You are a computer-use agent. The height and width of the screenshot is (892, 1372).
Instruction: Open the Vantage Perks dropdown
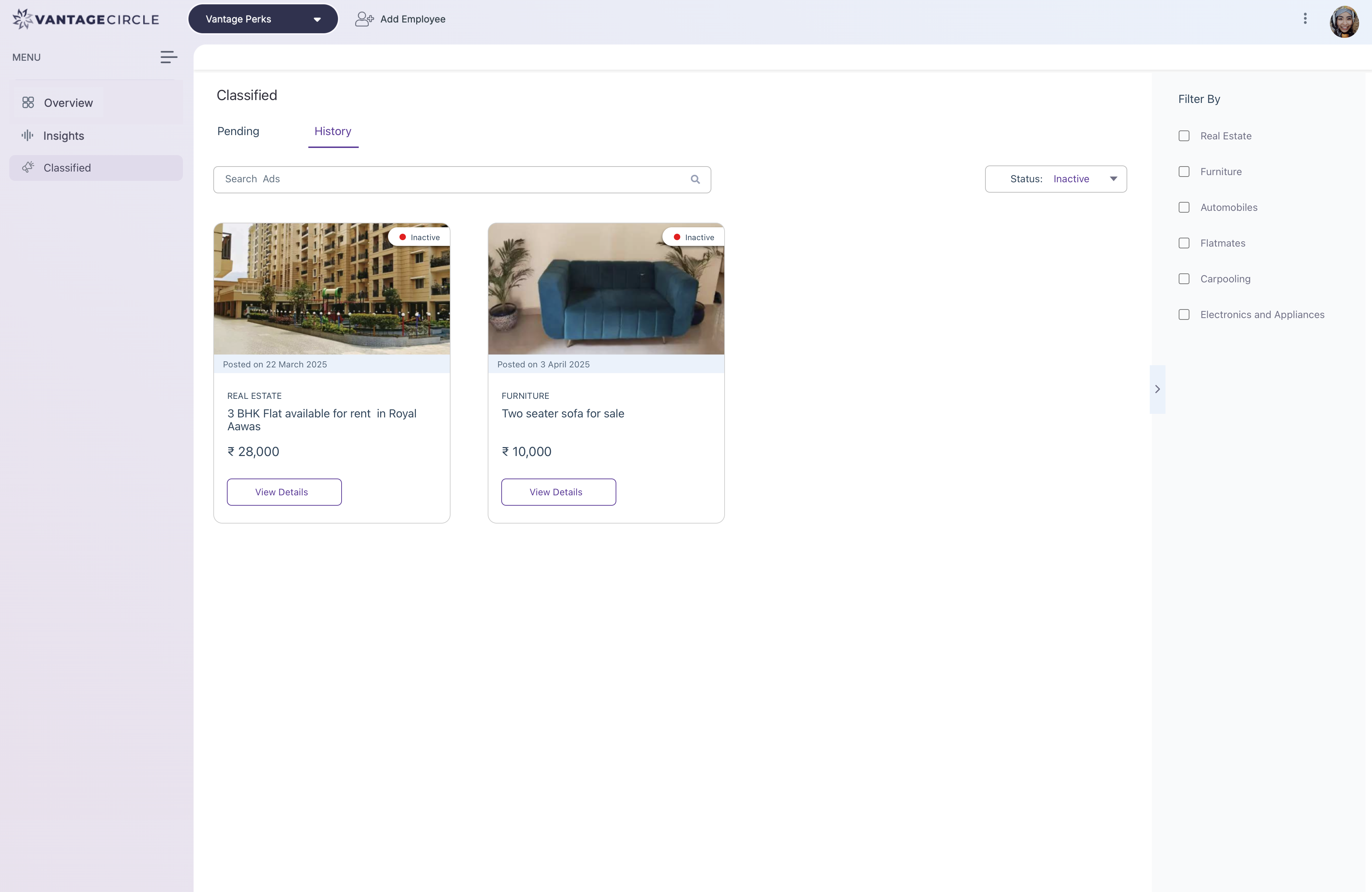[x=263, y=19]
